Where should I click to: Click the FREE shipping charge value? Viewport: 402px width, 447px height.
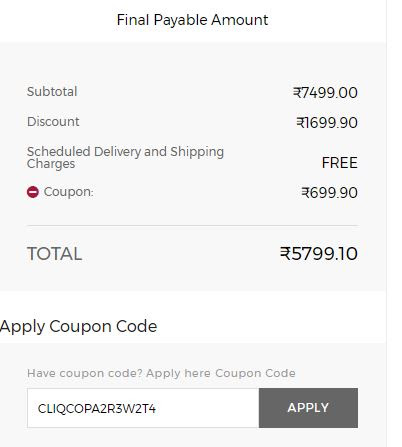point(340,163)
